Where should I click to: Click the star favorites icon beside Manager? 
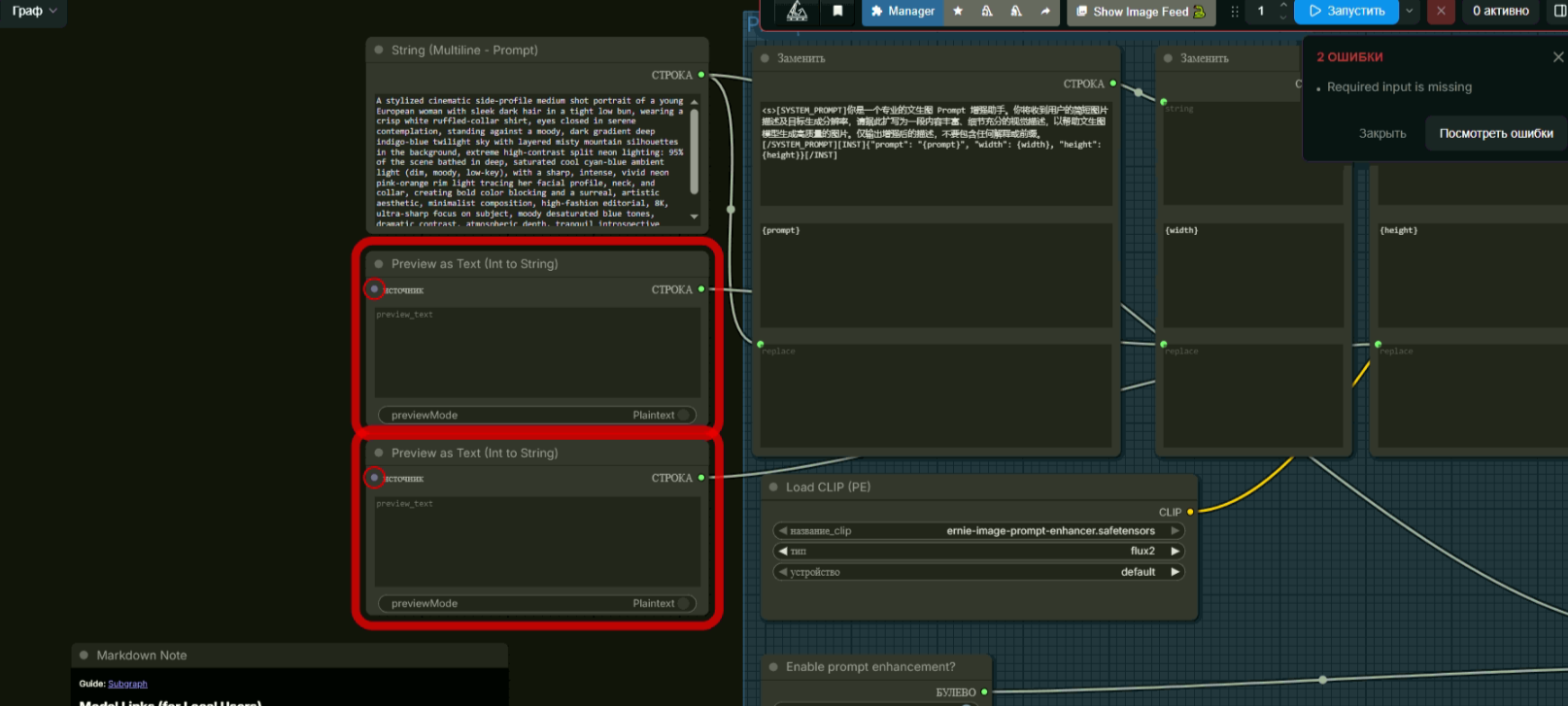[958, 11]
